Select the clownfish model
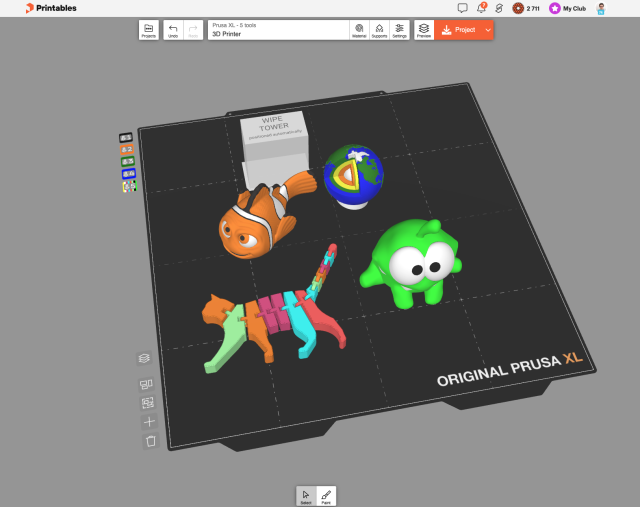The width and height of the screenshot is (640, 507). (x=257, y=222)
